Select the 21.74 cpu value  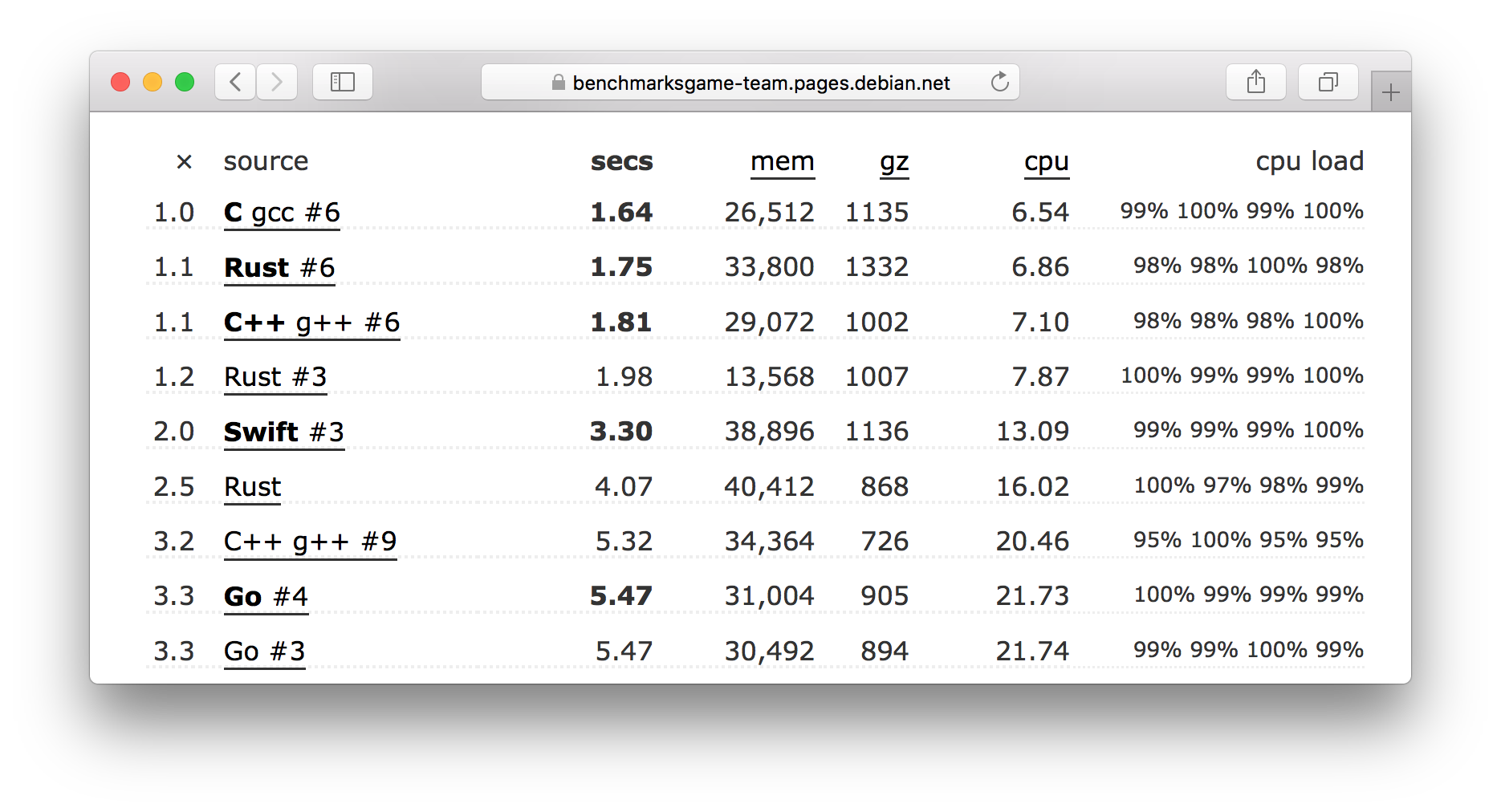(1032, 652)
